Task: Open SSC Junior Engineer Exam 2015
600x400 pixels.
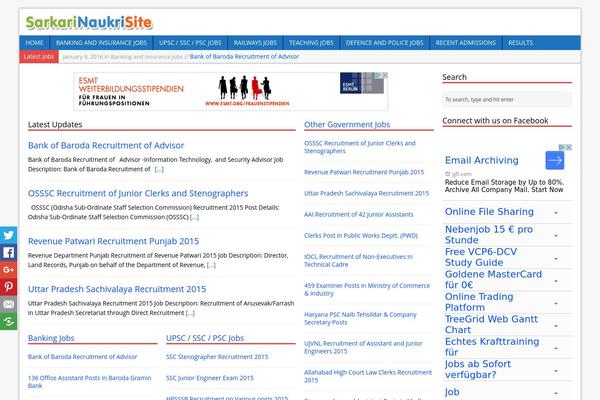Action: (210, 378)
